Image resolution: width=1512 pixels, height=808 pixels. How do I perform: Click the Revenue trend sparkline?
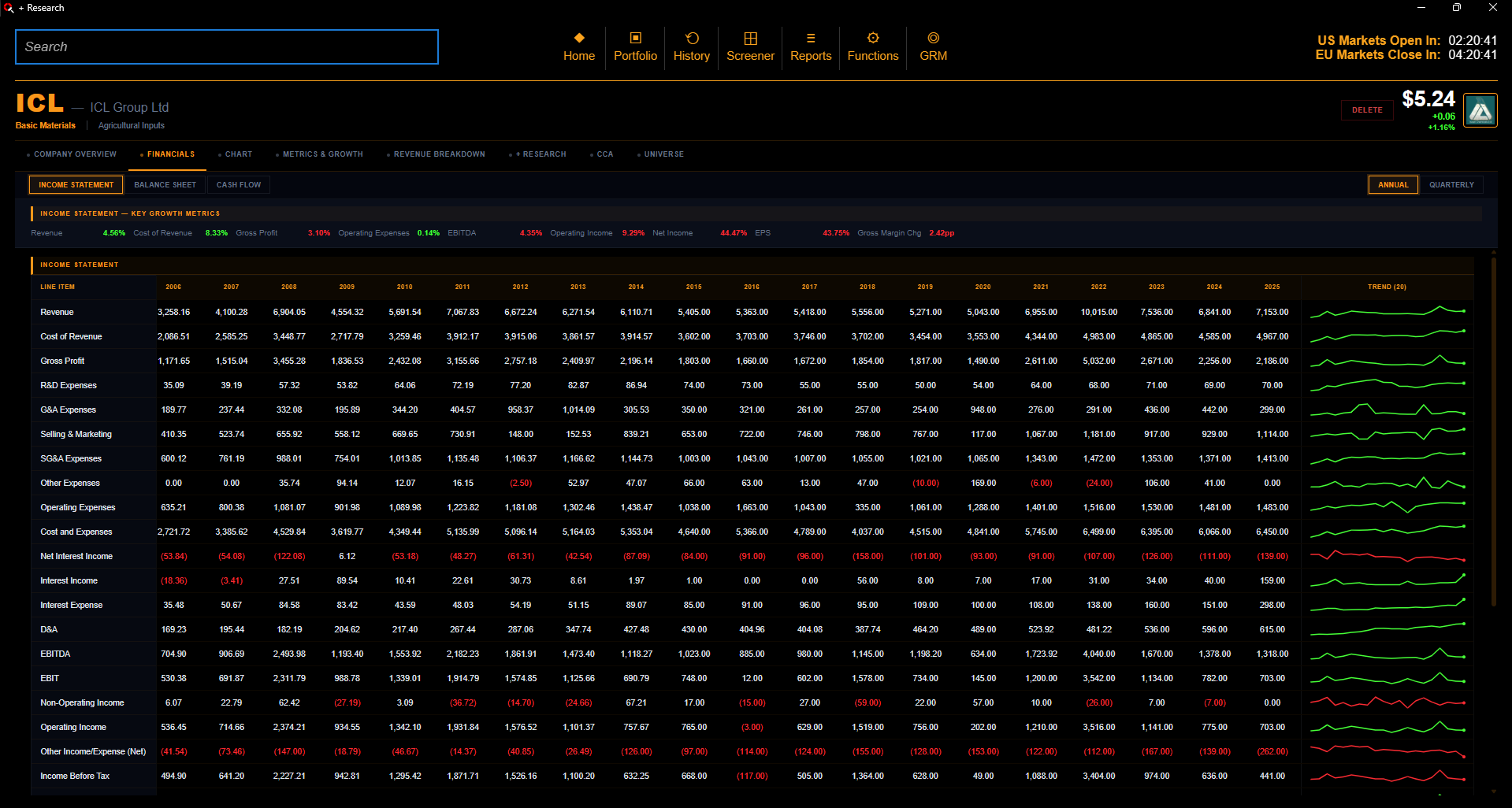coord(1387,312)
